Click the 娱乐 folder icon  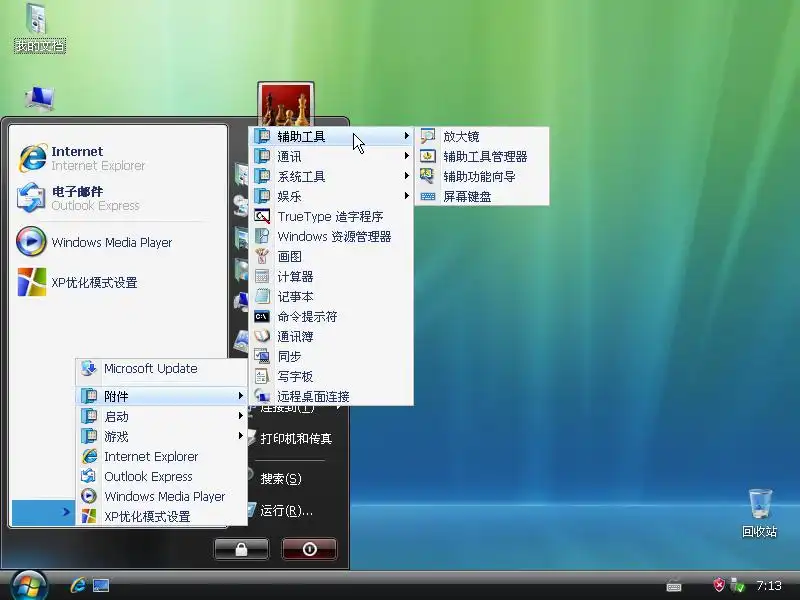click(x=262, y=196)
